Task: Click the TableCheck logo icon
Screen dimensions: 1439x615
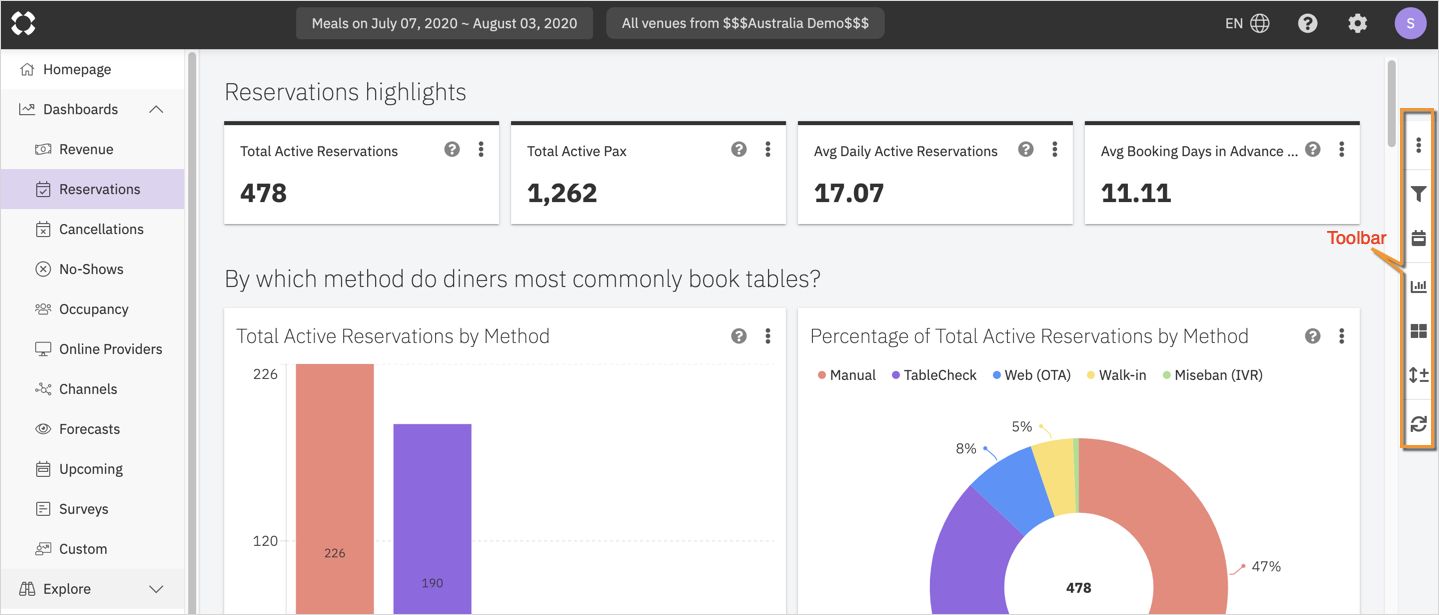Action: point(23,23)
